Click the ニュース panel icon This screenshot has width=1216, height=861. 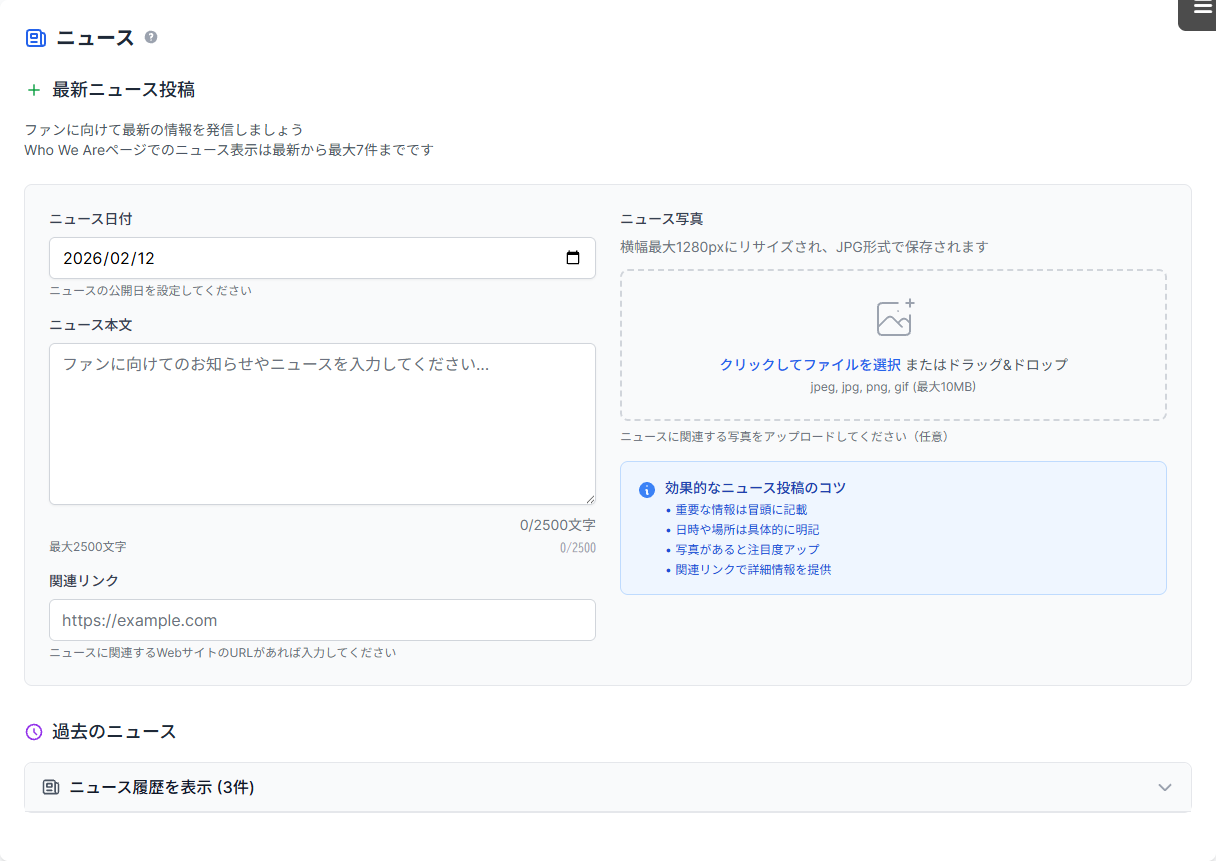click(x=35, y=35)
